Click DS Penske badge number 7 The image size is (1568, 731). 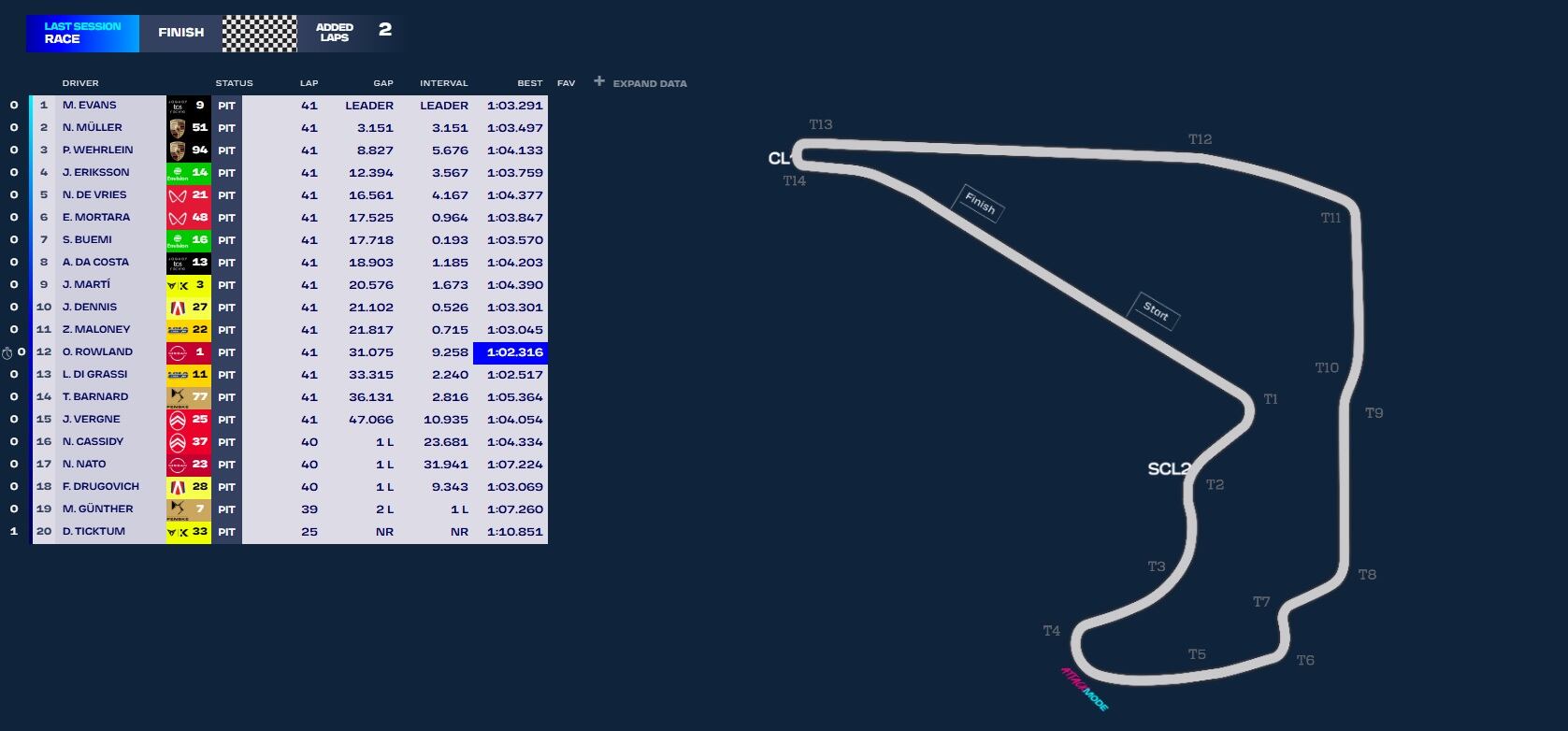click(188, 509)
